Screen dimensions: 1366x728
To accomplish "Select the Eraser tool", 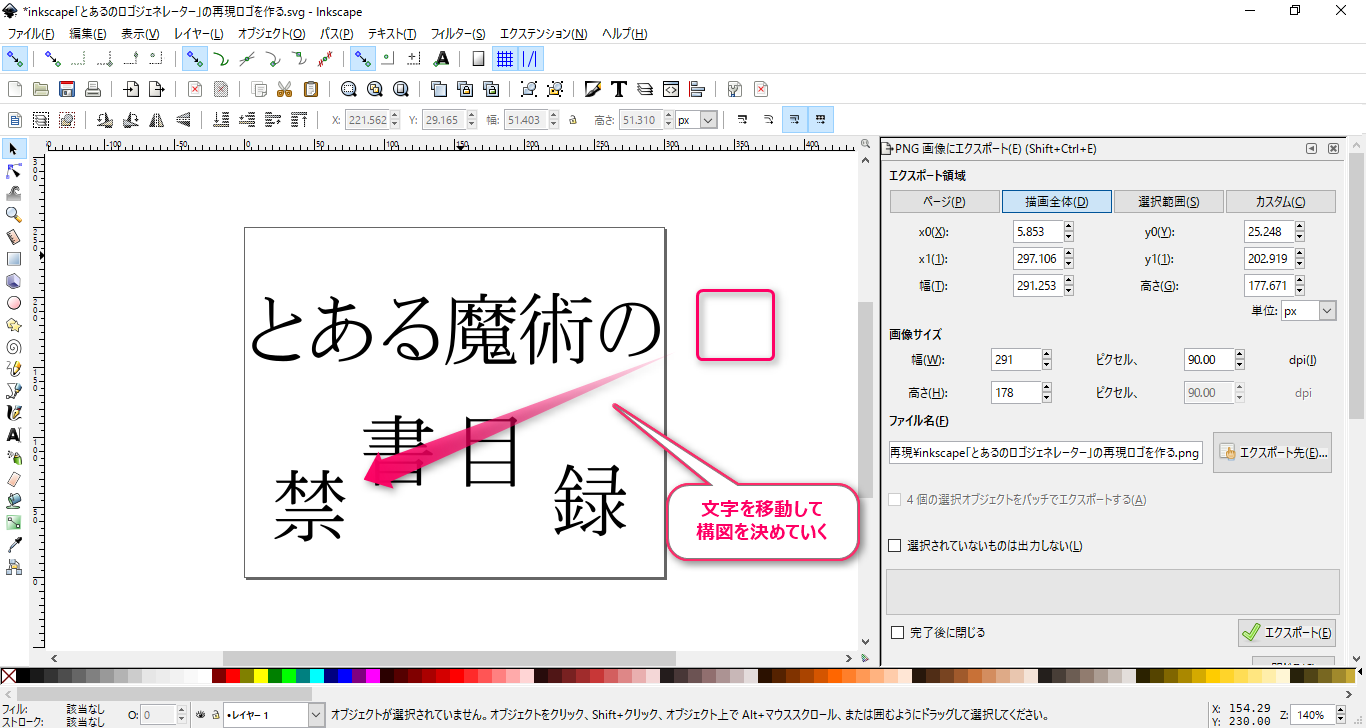I will coord(14,479).
